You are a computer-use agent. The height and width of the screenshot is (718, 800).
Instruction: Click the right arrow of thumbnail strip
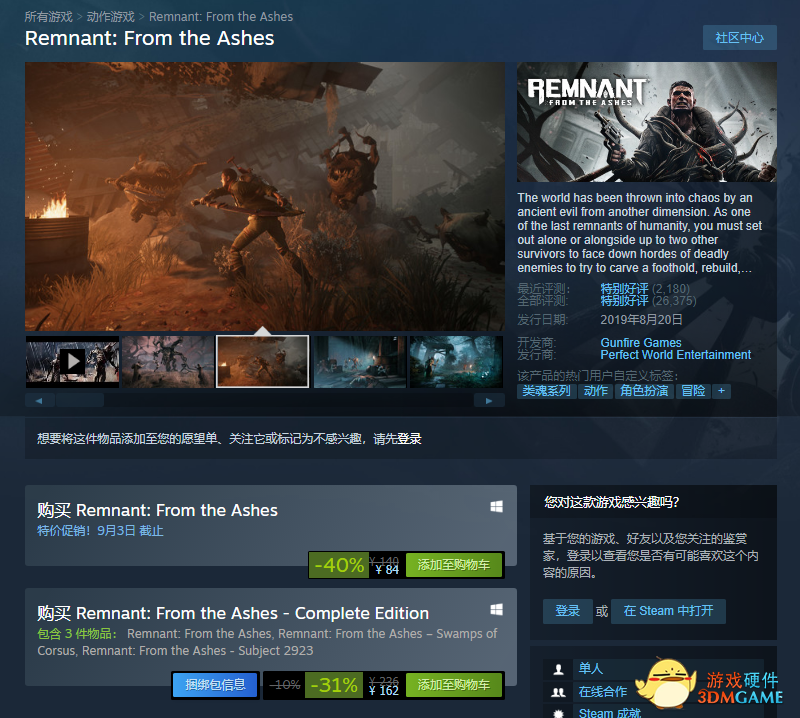[489, 401]
